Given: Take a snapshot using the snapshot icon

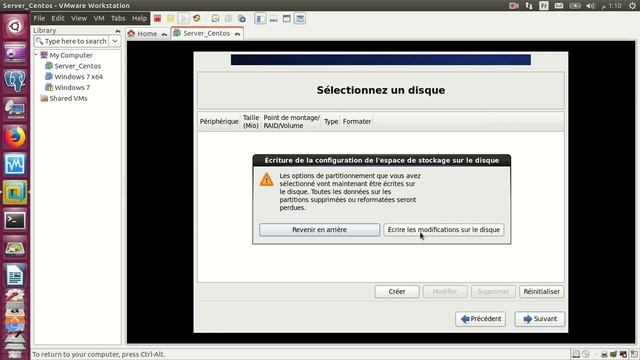Looking at the screenshot, I should [216, 18].
